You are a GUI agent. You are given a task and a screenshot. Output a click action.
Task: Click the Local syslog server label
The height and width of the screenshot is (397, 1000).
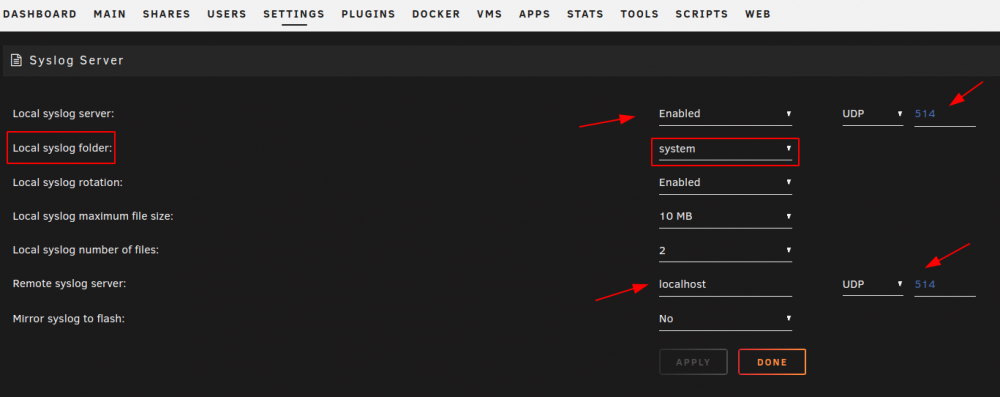pyautogui.click(x=63, y=114)
